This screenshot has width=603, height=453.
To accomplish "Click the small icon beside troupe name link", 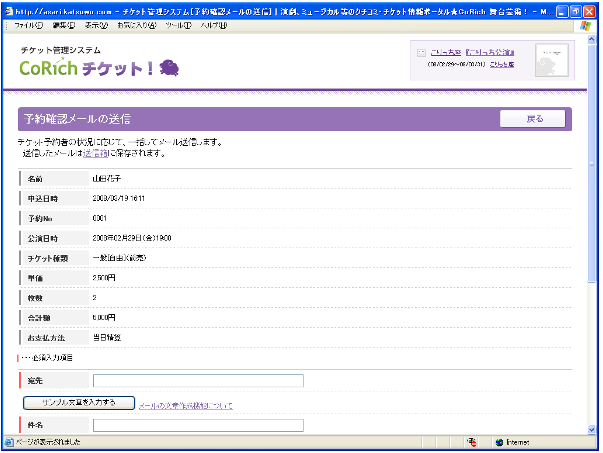I will tap(421, 52).
